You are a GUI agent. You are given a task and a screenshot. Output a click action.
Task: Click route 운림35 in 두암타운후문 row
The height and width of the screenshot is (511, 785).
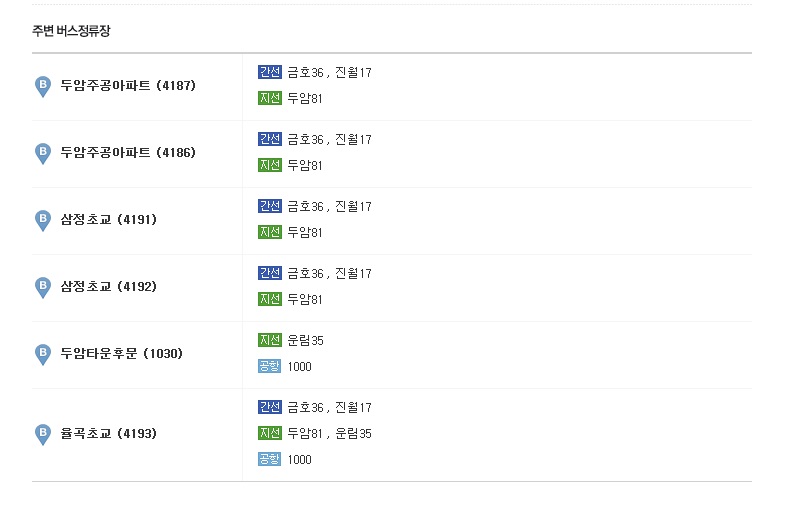point(305,341)
